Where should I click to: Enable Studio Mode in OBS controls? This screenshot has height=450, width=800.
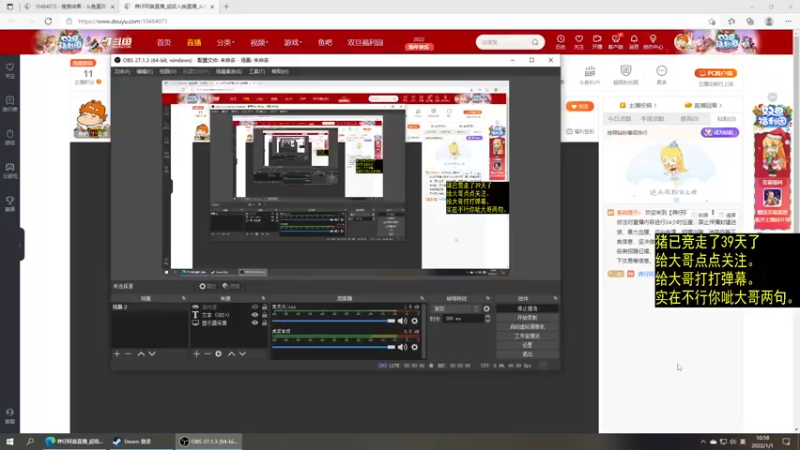click(x=527, y=336)
